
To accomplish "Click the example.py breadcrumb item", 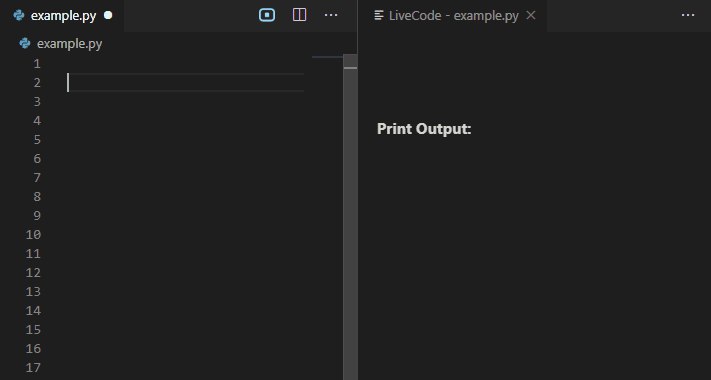I will pyautogui.click(x=69, y=44).
